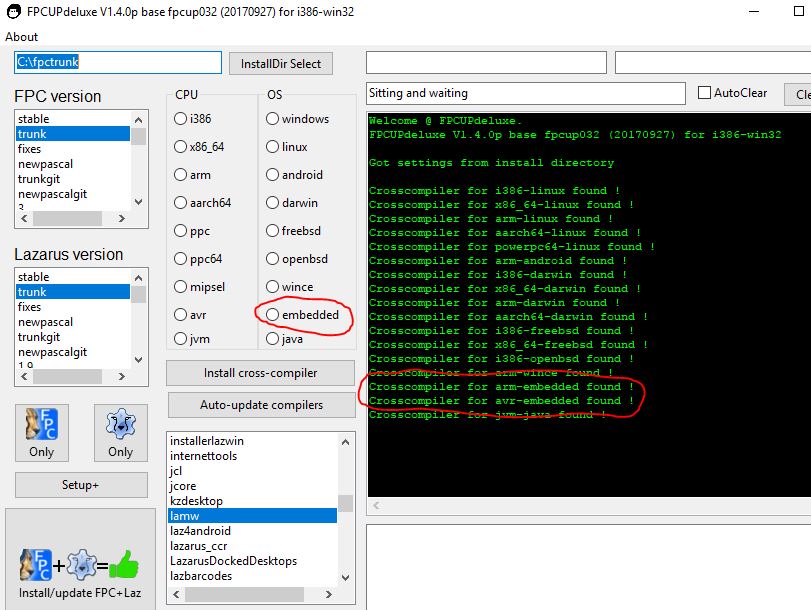Select fixes in FPC version list
Screen dimensions: 811x610
(73, 149)
